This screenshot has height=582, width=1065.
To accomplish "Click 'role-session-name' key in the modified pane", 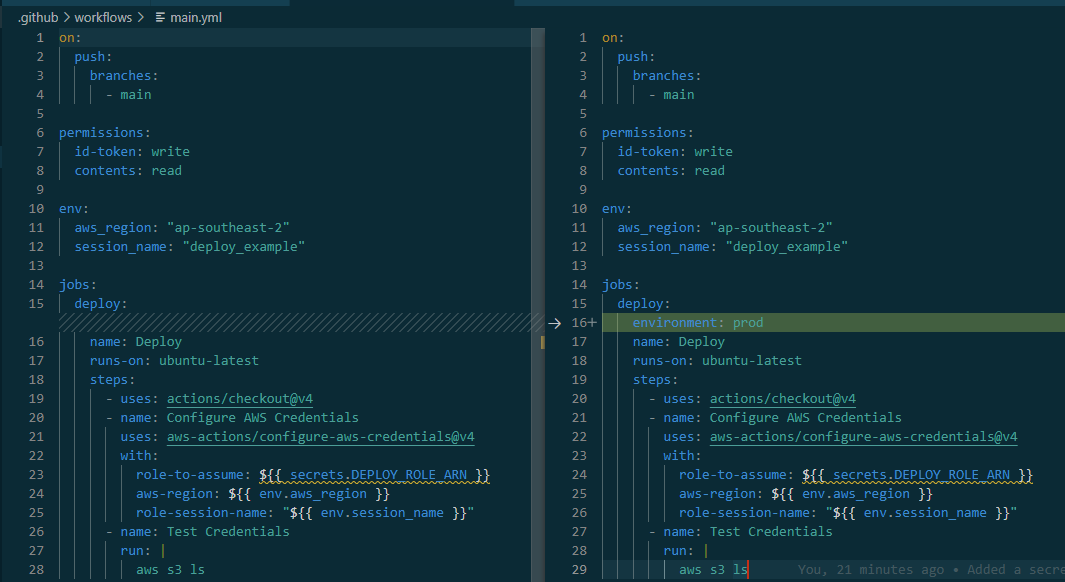I will coord(744,513).
